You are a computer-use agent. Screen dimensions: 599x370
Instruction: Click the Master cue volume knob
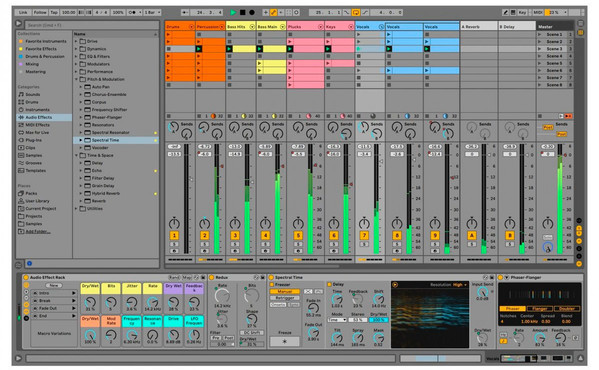pos(548,248)
